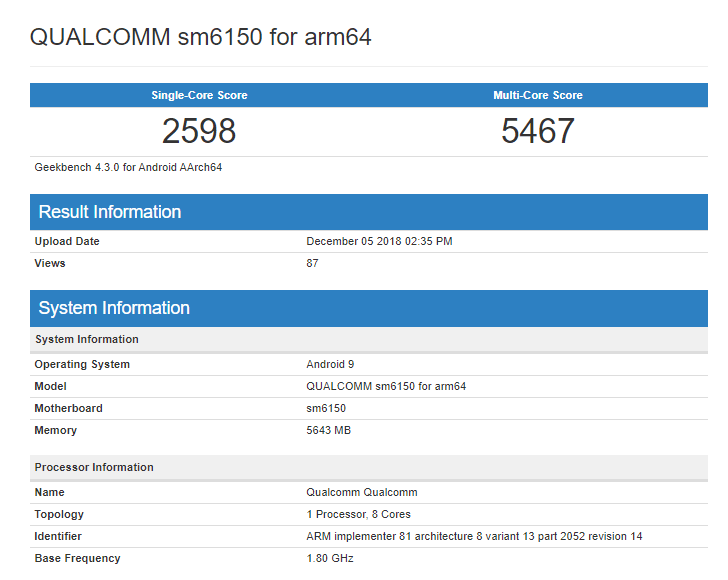This screenshot has width=728, height=580.
Task: Click the blue System Information section header
Action: pos(114,308)
